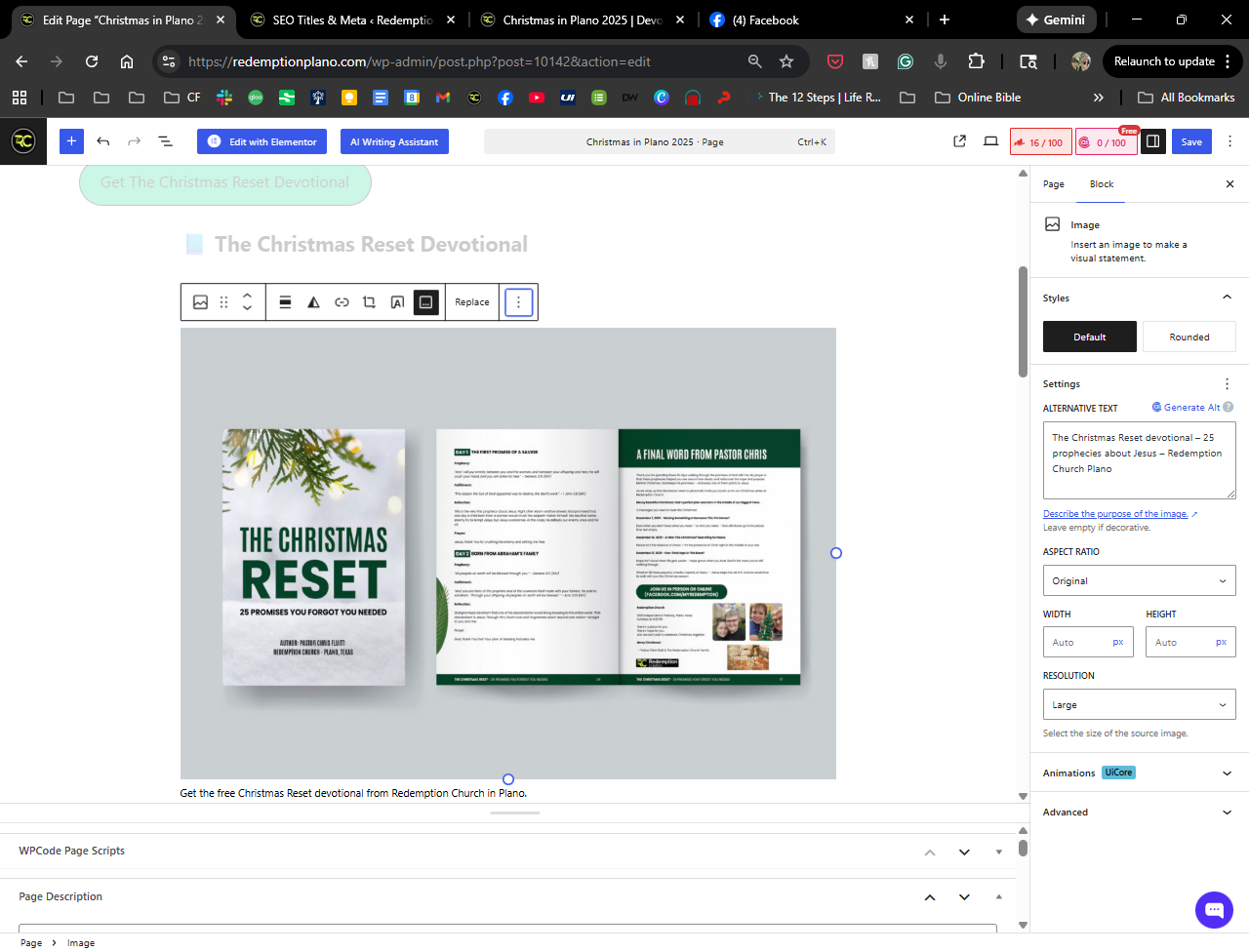Viewport: 1249px width, 952px height.
Task: Preview page in new tab icon
Action: 959,141
